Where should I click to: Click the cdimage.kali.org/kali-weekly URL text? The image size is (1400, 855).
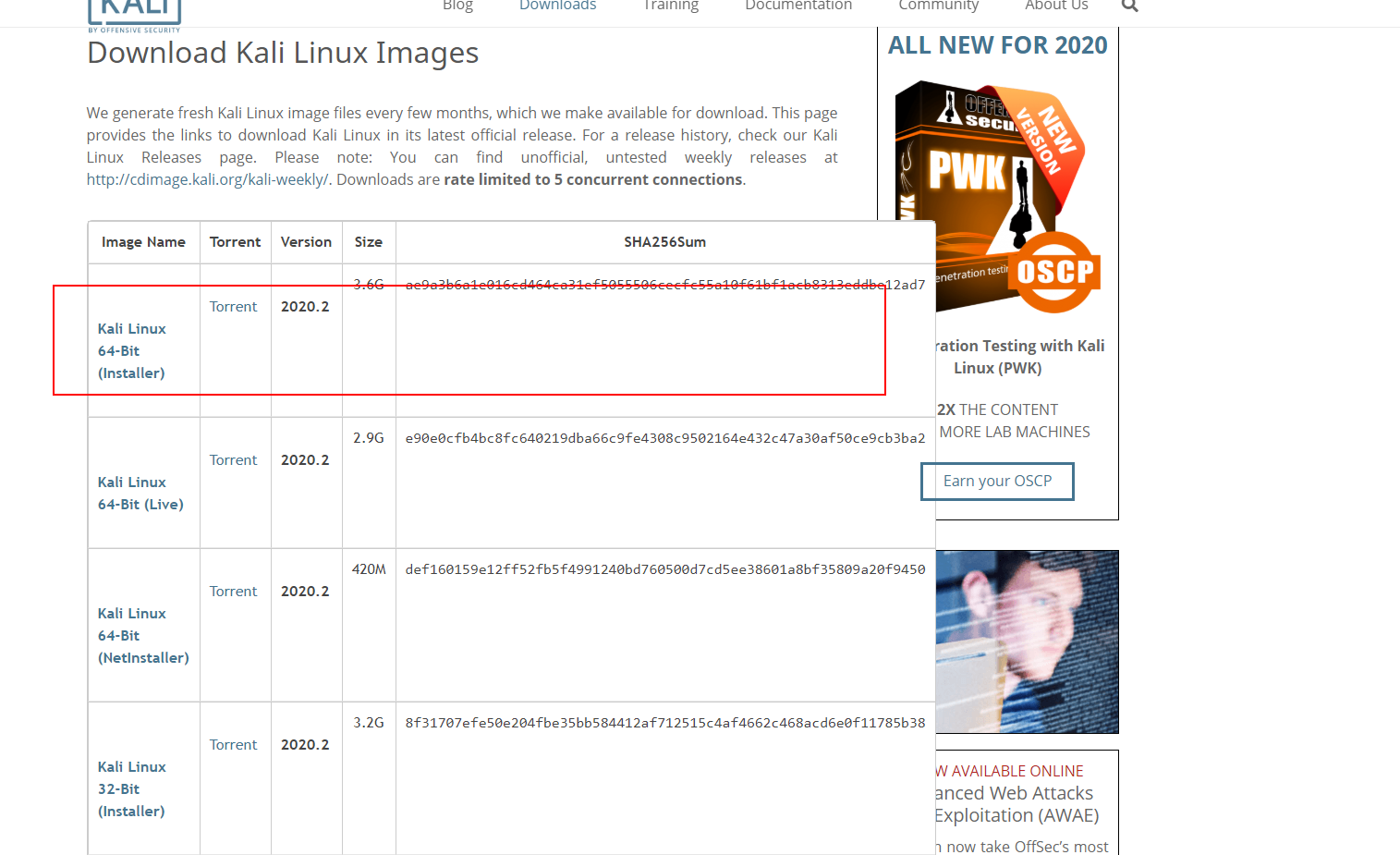coord(208,179)
